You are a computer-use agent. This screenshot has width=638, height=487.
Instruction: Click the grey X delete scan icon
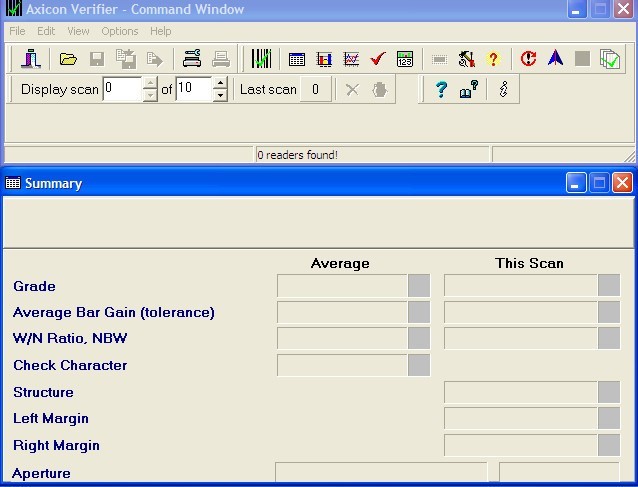click(352, 90)
